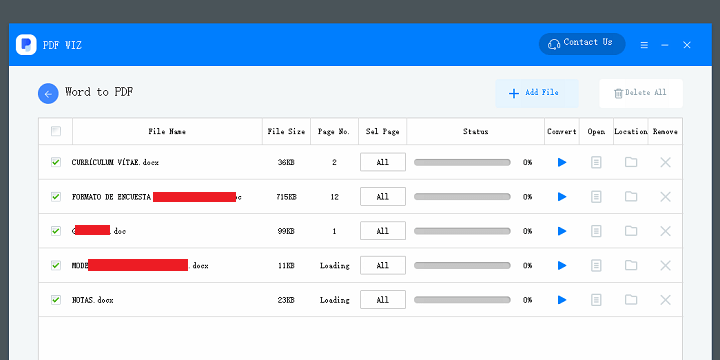Remove the 99KB .doc file from list
This screenshot has height=360, width=720.
(665, 231)
